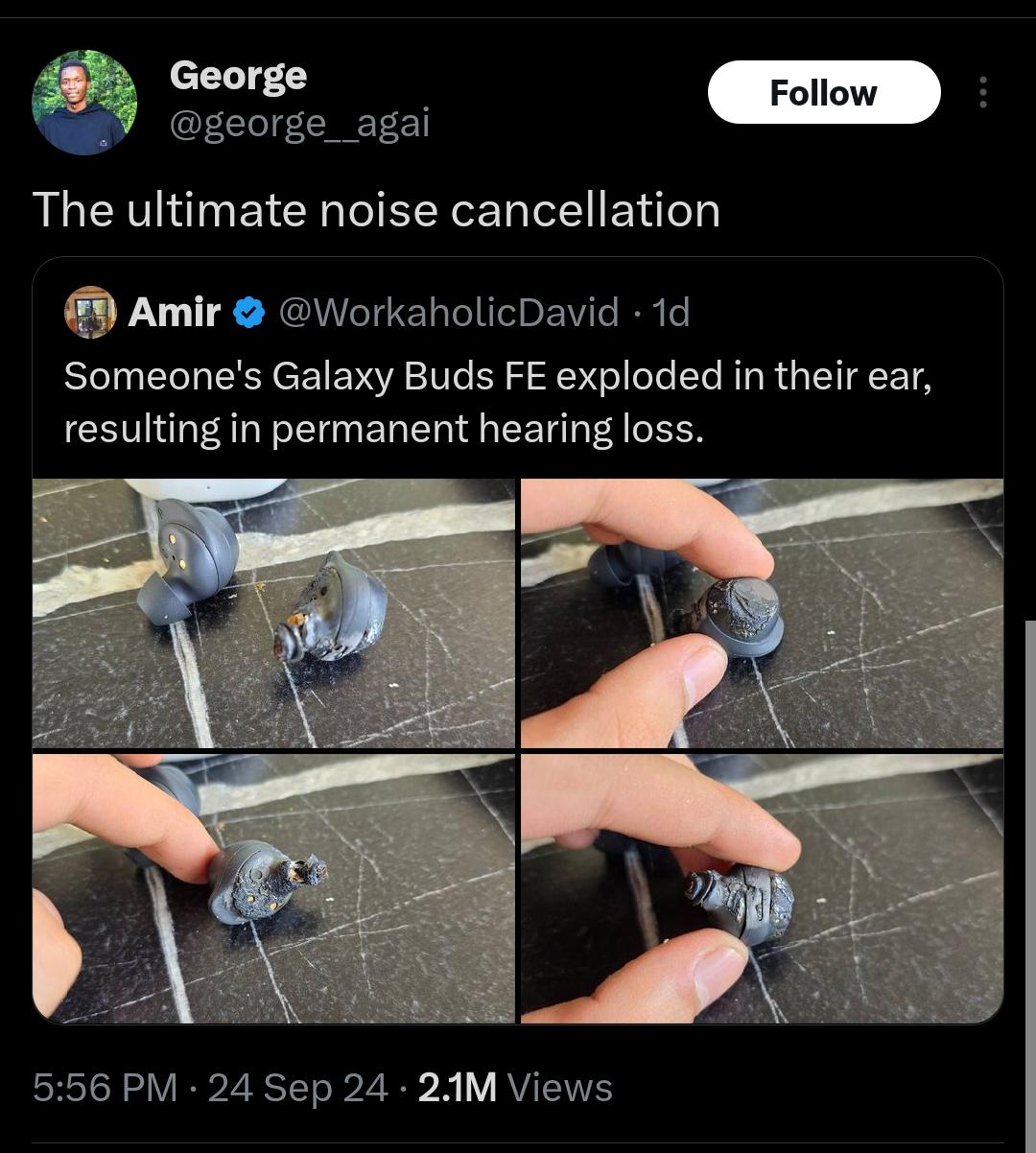The image size is (1036, 1153).
Task: Open top-right photo of fingers holding burnt earbud
Action: click(x=762, y=613)
